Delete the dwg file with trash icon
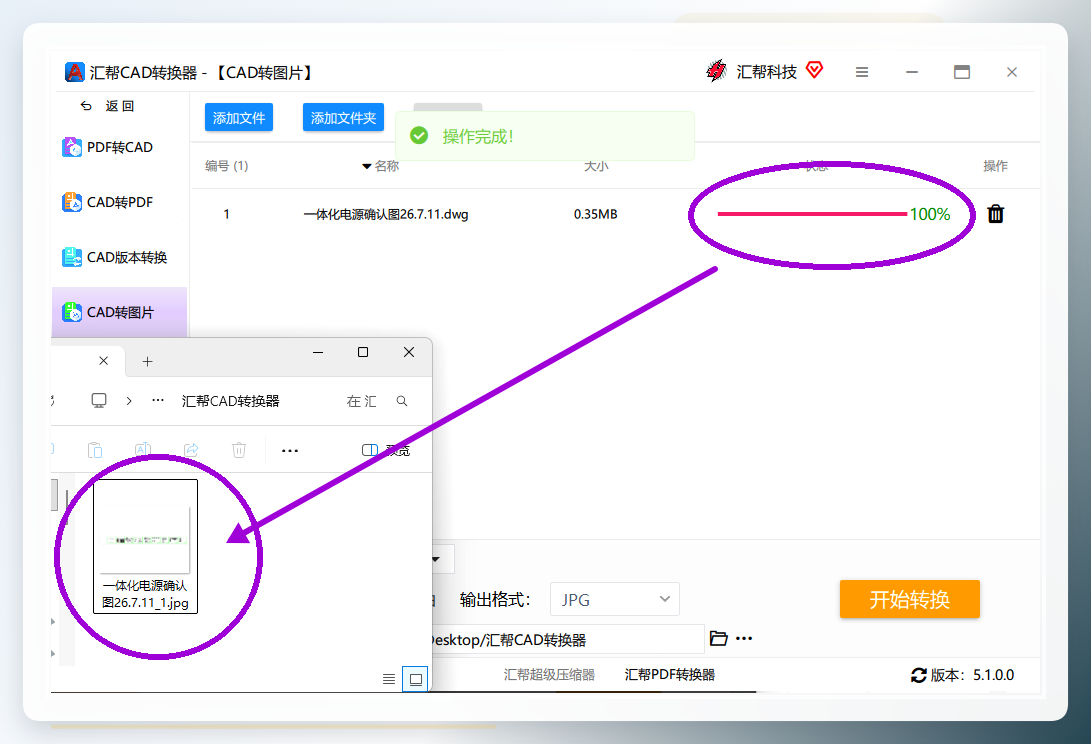 tap(996, 214)
